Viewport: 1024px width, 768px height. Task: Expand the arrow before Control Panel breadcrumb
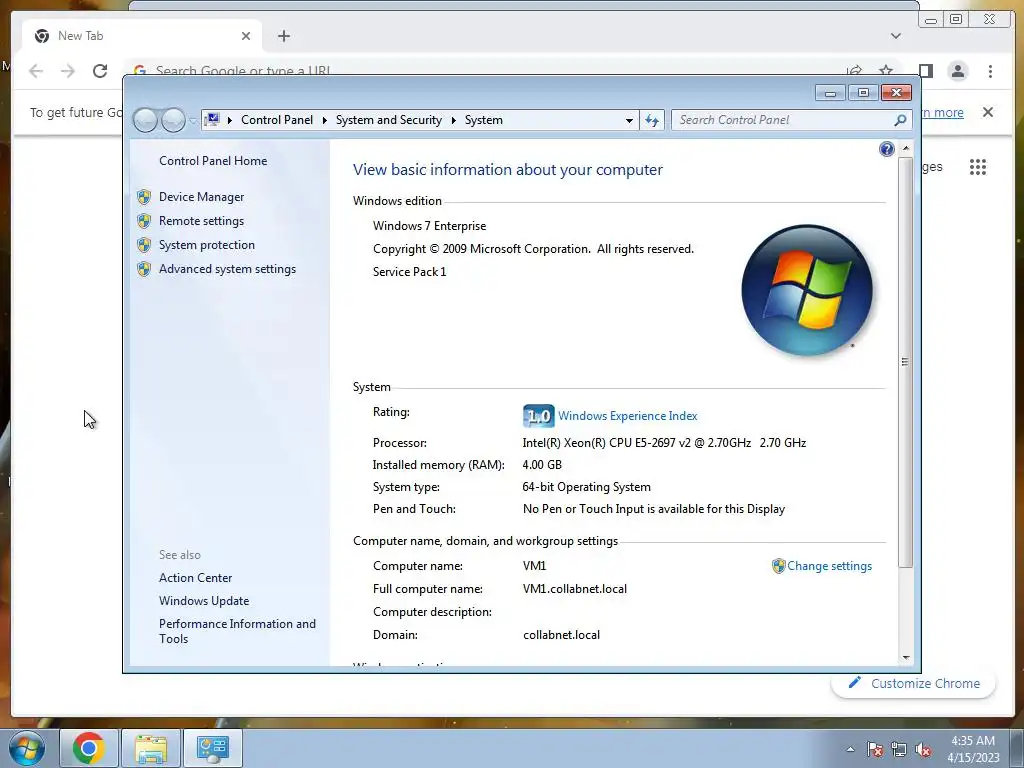click(x=230, y=120)
